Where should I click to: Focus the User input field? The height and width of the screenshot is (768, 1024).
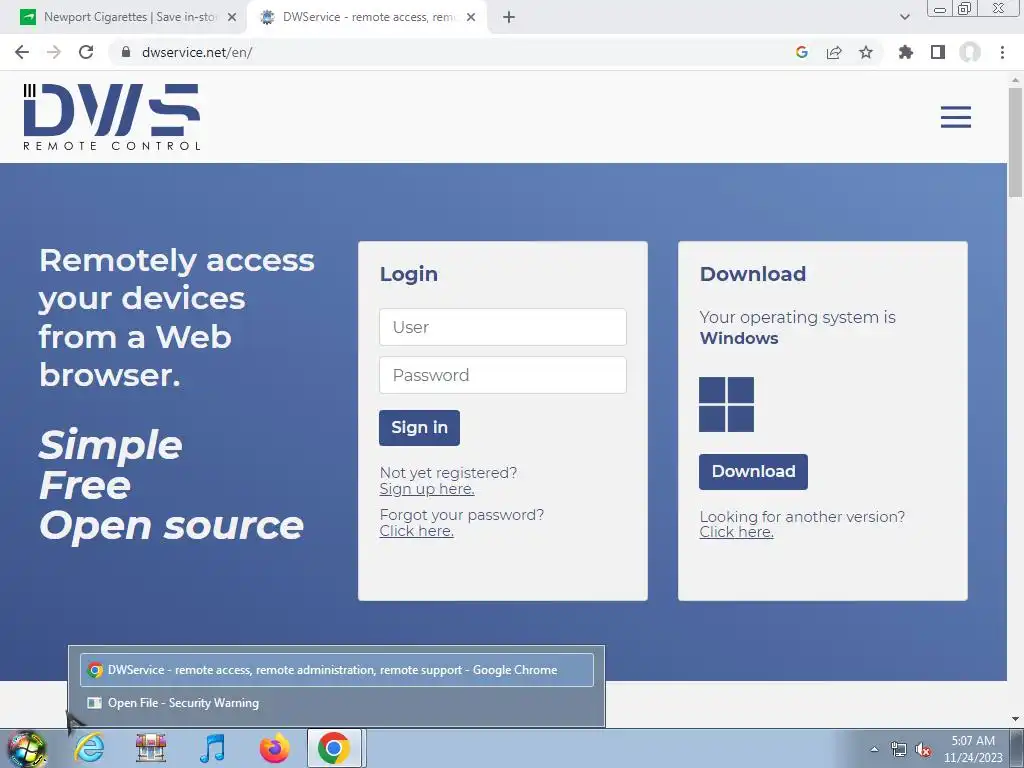(503, 327)
